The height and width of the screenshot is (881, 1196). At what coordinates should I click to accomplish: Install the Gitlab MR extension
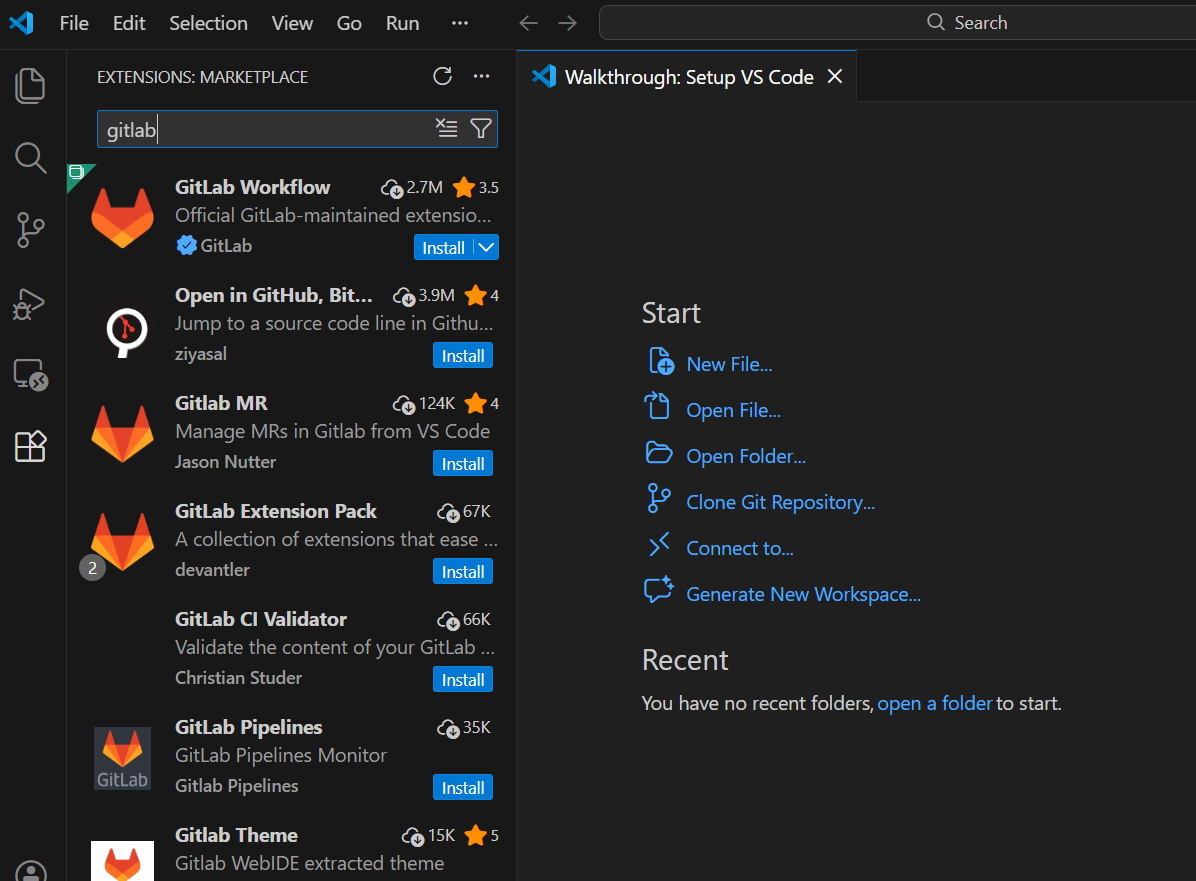tap(463, 464)
